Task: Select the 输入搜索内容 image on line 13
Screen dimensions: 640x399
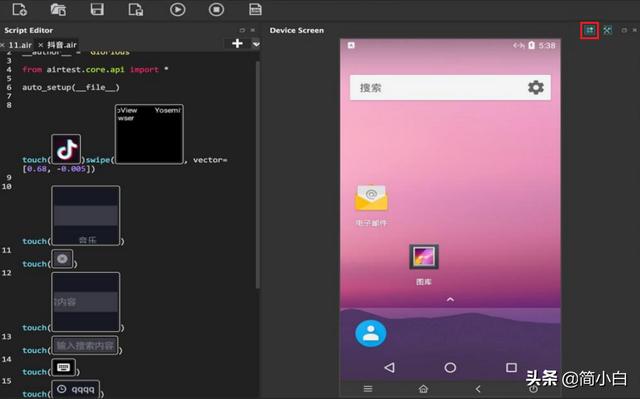Action: click(85, 346)
